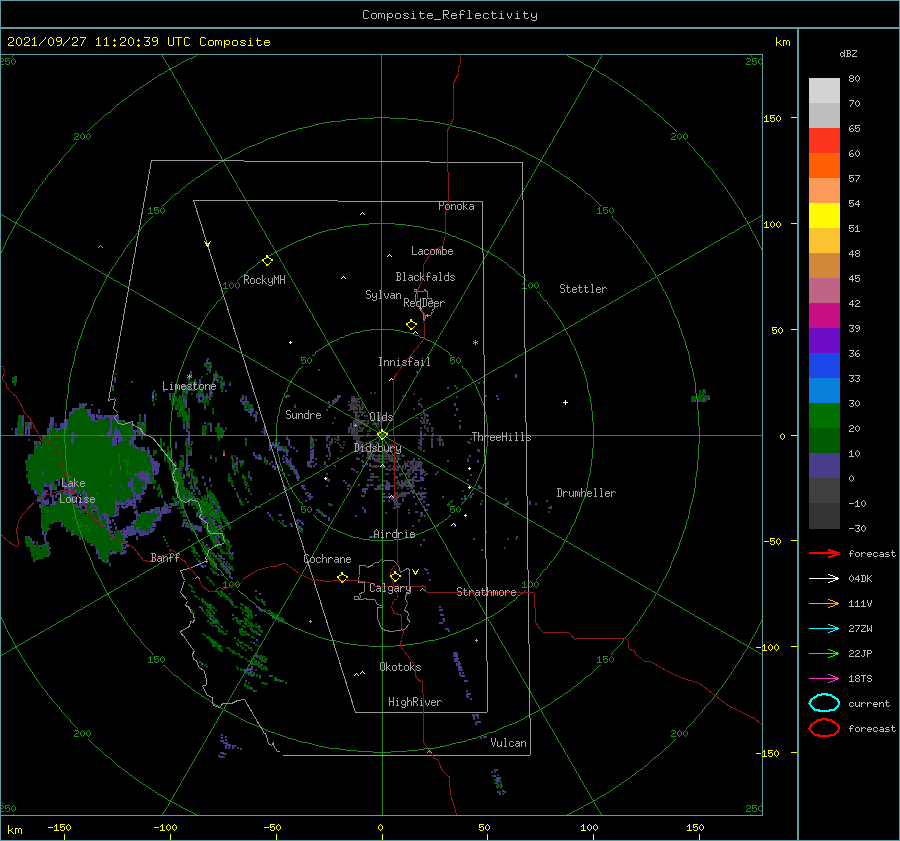900x841 pixels.
Task: Click the red 65 dBZ color swatch
Action: (x=824, y=141)
